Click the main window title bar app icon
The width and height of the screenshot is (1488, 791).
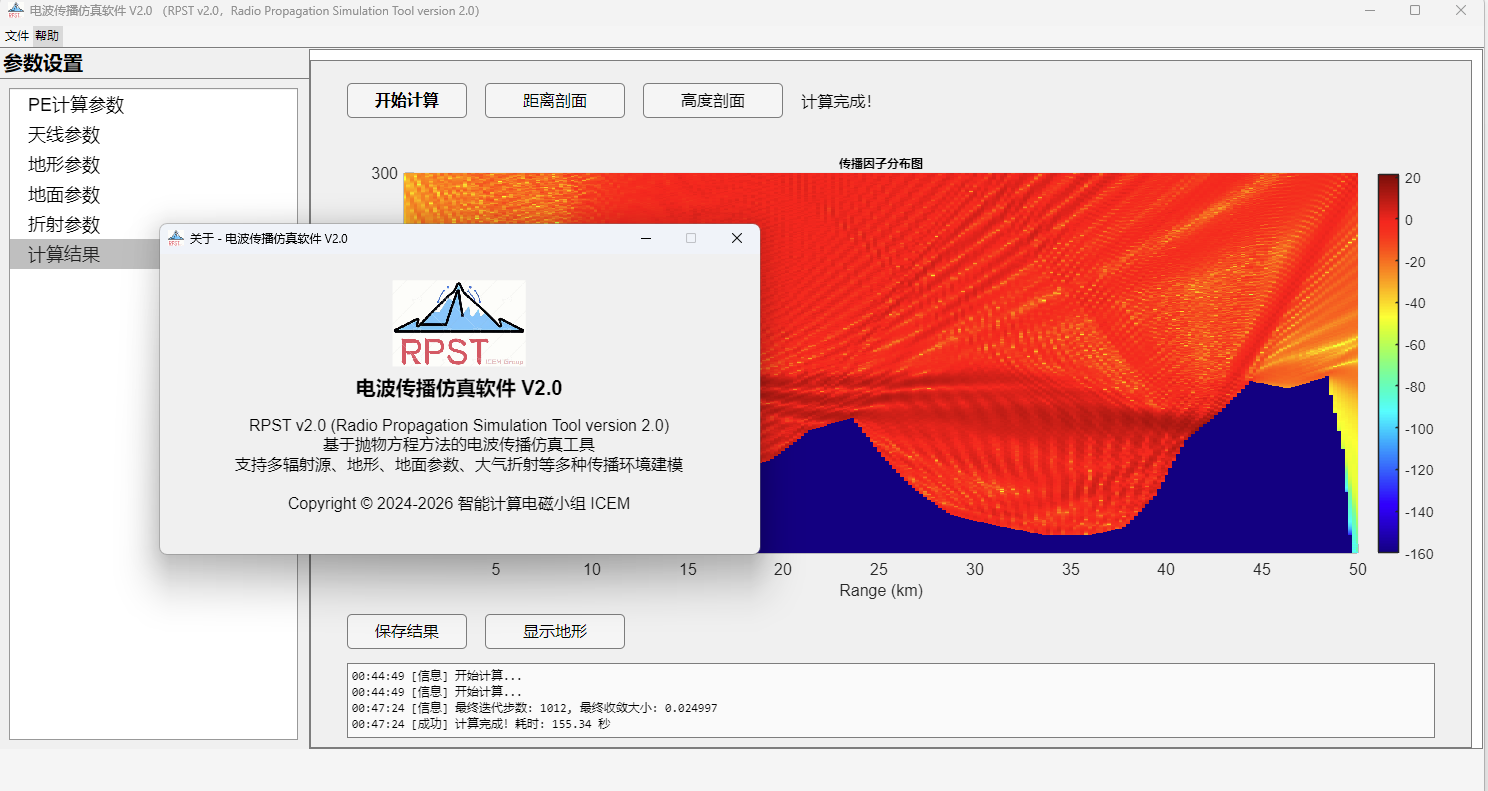15,11
